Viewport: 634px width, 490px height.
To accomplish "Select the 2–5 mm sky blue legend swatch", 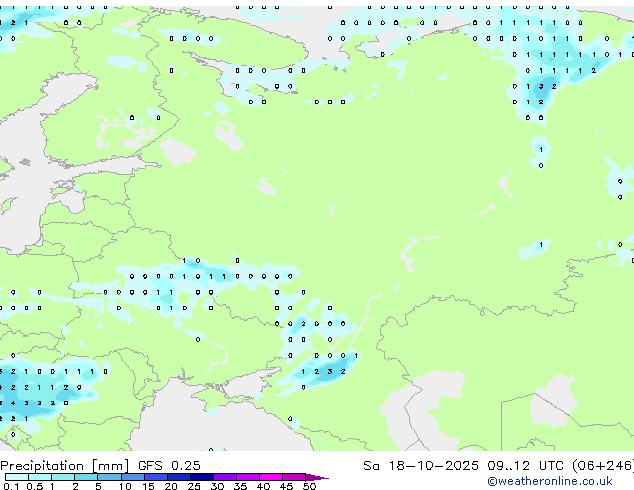I will tap(86, 477).
